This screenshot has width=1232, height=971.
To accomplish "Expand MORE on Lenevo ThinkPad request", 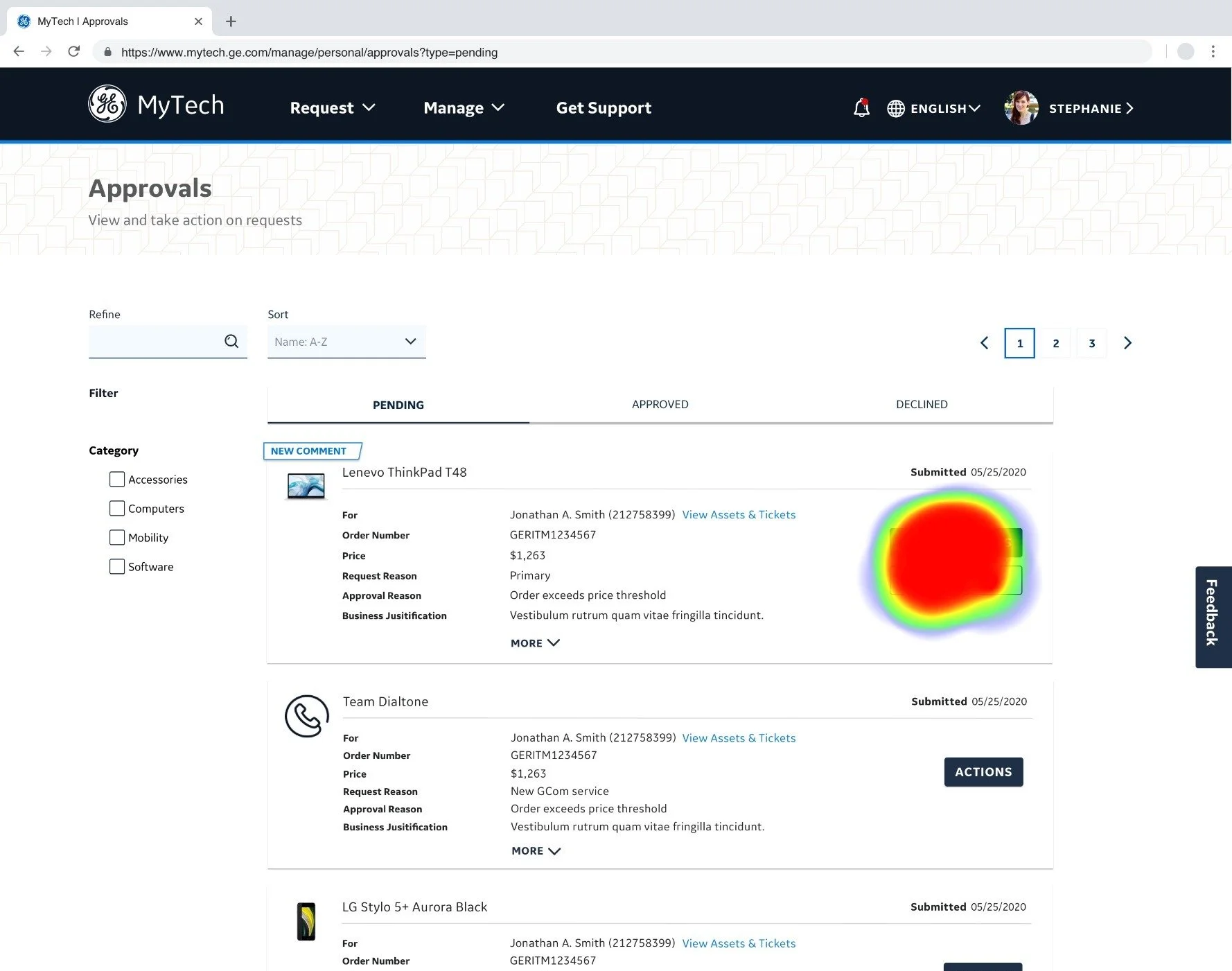I will pos(535,643).
